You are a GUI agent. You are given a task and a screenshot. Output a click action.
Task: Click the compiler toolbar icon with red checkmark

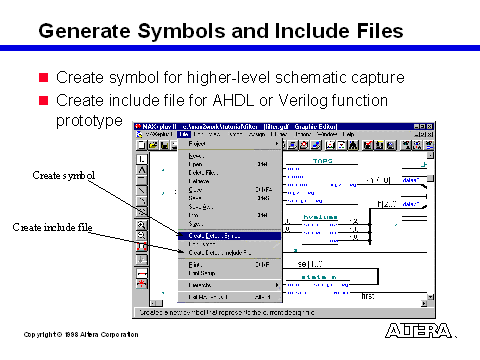[x=368, y=145]
